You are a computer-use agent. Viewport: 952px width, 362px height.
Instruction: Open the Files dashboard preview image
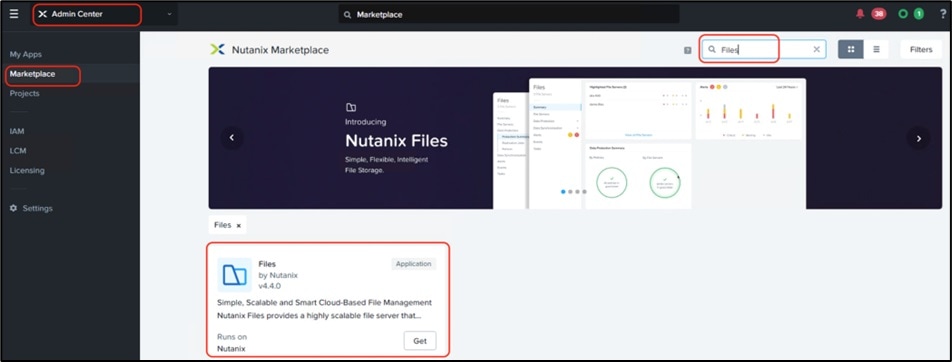(x=650, y=143)
